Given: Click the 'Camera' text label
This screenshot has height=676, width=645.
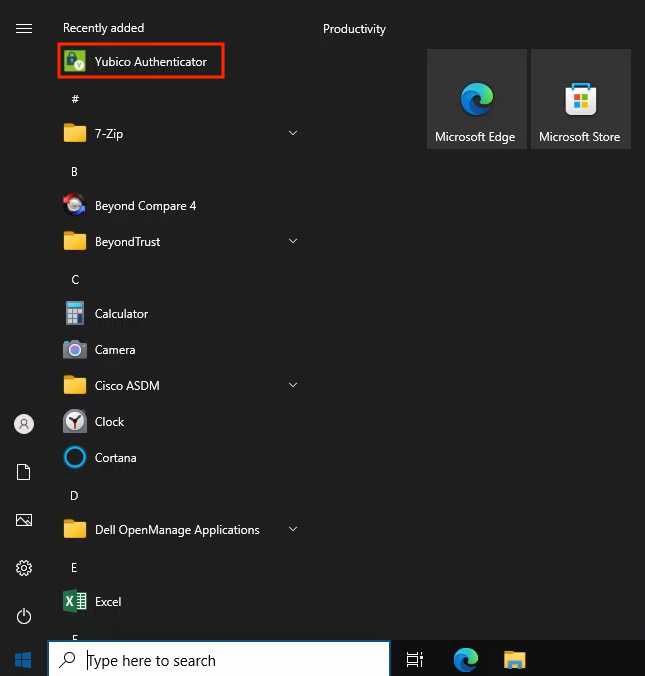Looking at the screenshot, I should point(115,350).
